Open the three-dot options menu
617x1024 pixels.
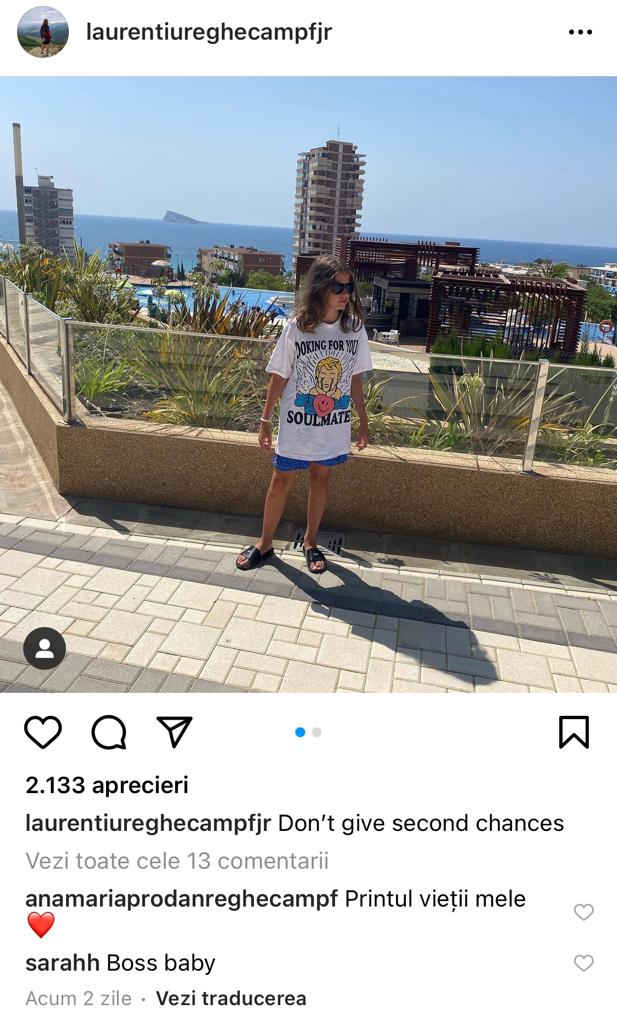tap(580, 32)
